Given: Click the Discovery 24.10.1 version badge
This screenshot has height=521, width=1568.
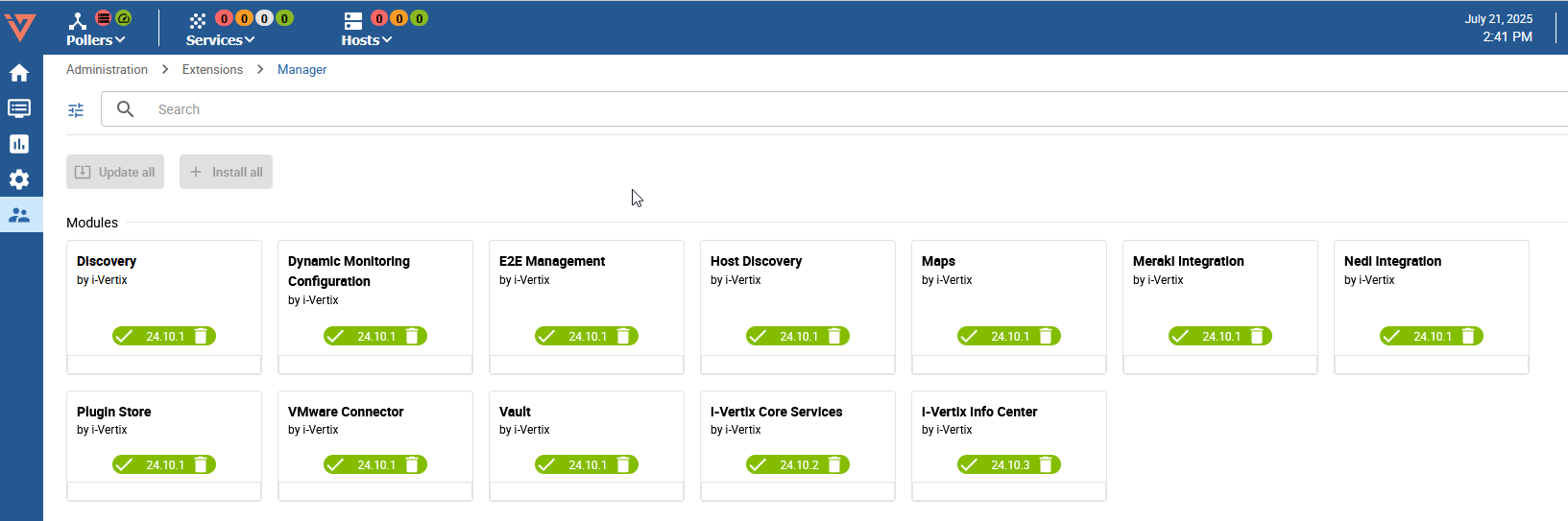Looking at the screenshot, I should pyautogui.click(x=165, y=337).
